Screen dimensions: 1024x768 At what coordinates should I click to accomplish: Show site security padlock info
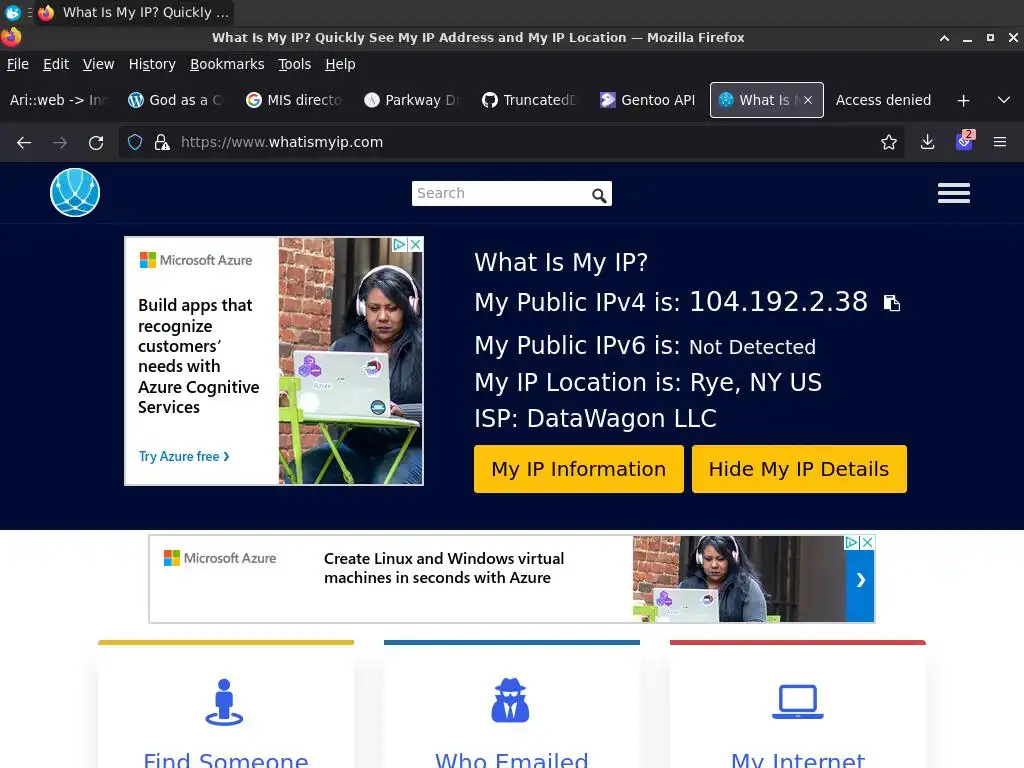click(162, 142)
